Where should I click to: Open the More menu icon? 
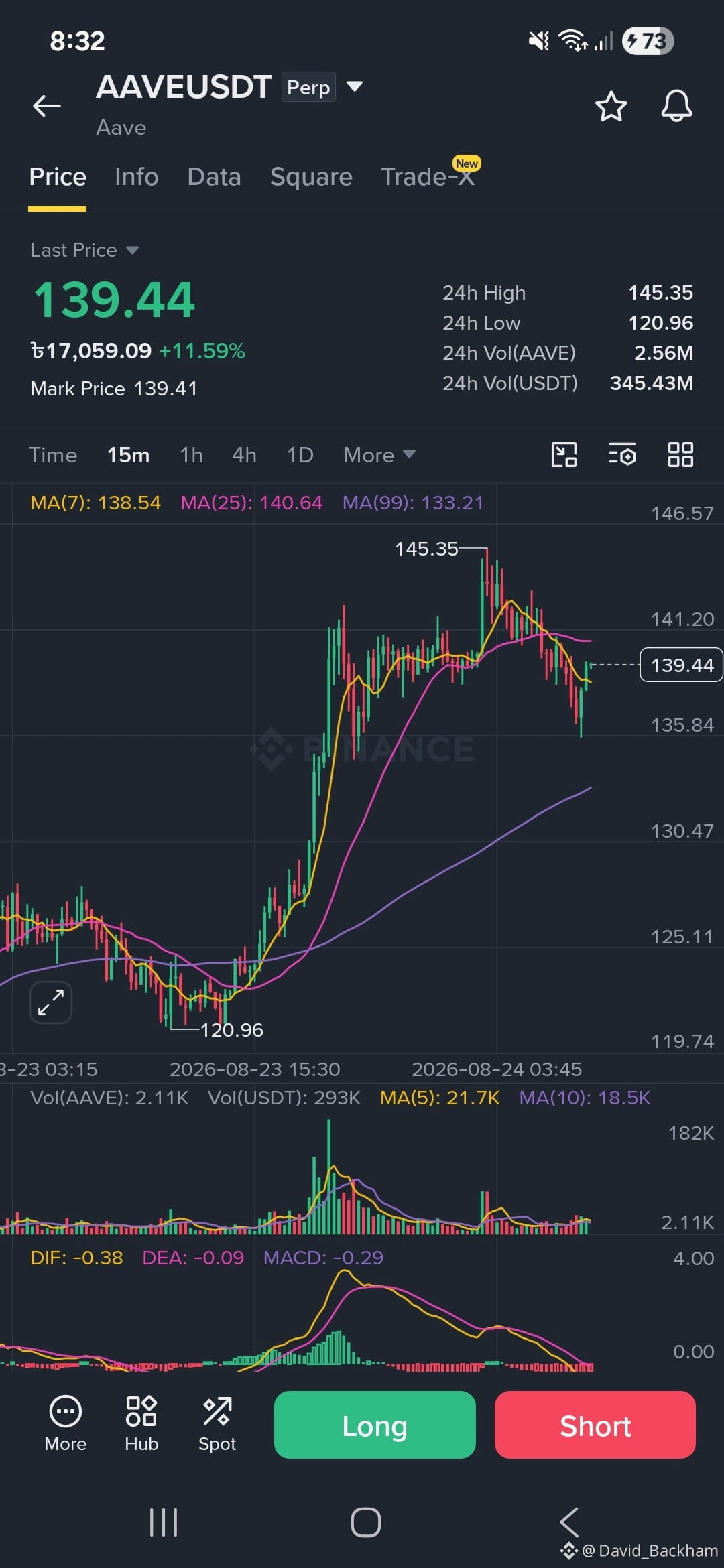tap(66, 1424)
